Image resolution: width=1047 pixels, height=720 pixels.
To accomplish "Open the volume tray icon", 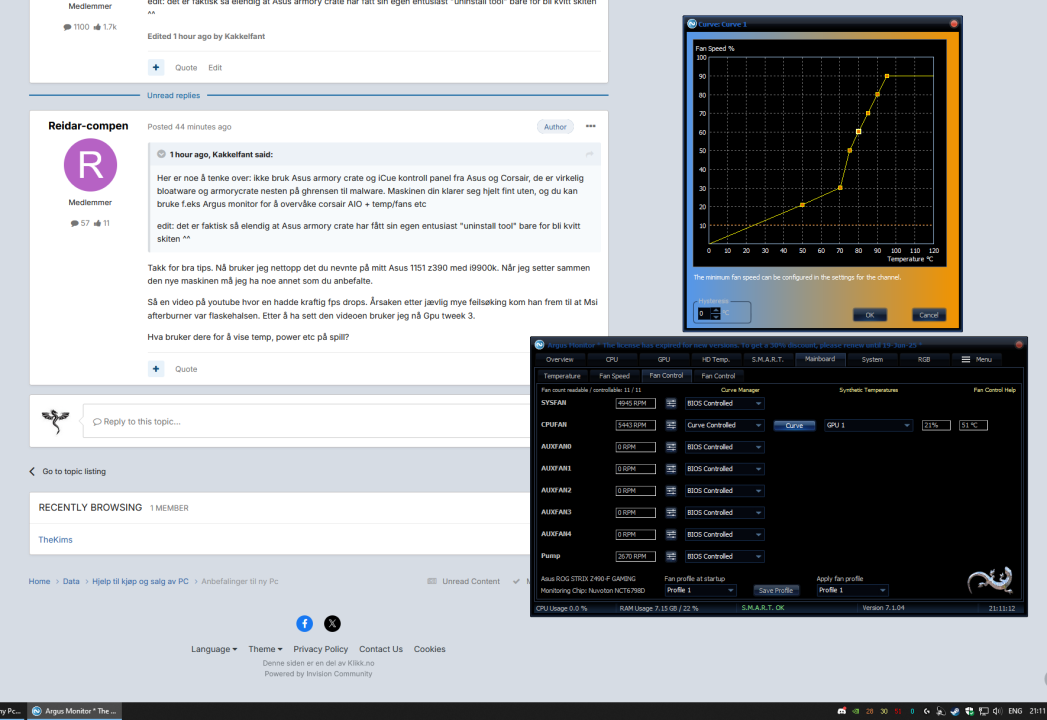I will click(998, 711).
